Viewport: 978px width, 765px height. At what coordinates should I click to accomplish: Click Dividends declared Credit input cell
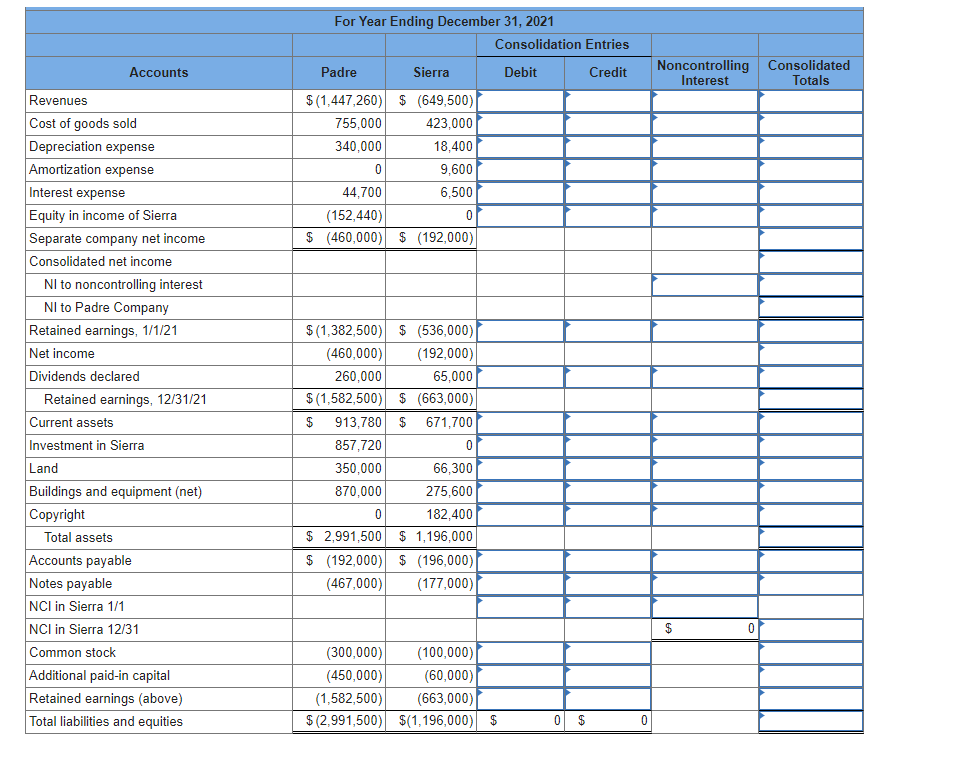(x=608, y=377)
